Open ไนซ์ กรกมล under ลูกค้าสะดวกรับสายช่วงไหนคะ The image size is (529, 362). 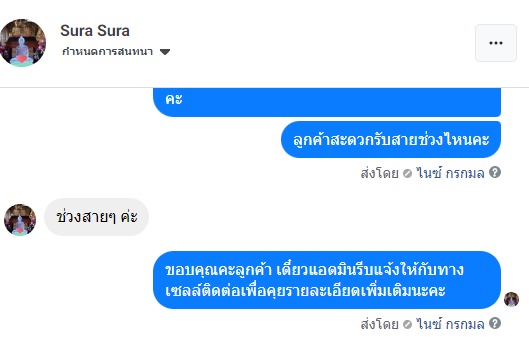pyautogui.click(x=450, y=173)
